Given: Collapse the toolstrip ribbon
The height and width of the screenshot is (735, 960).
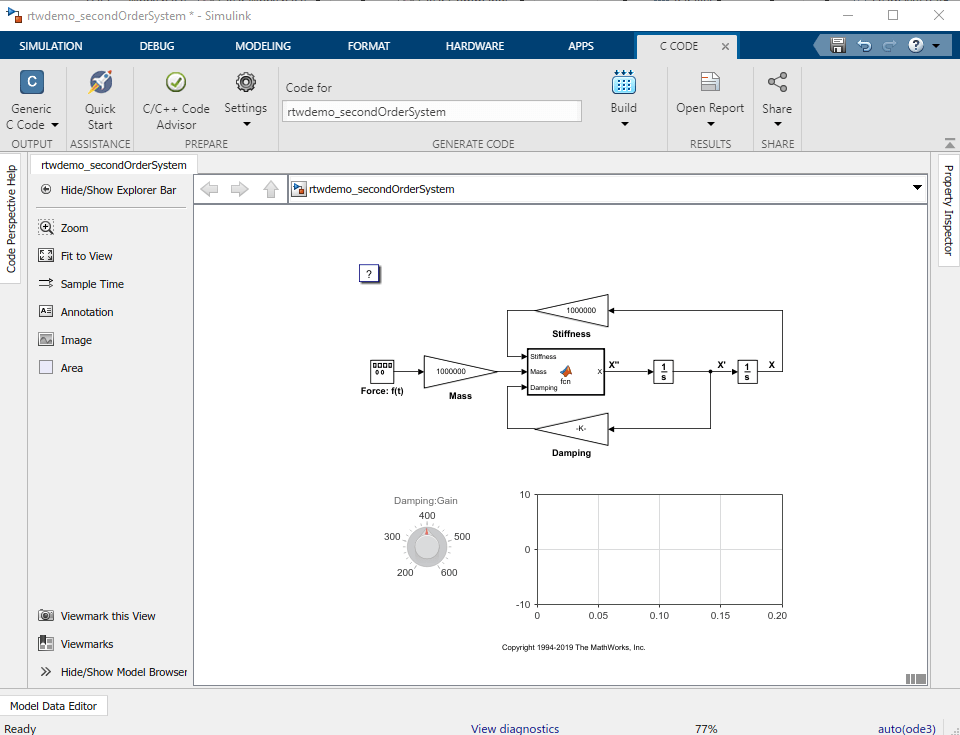Looking at the screenshot, I should (950, 143).
